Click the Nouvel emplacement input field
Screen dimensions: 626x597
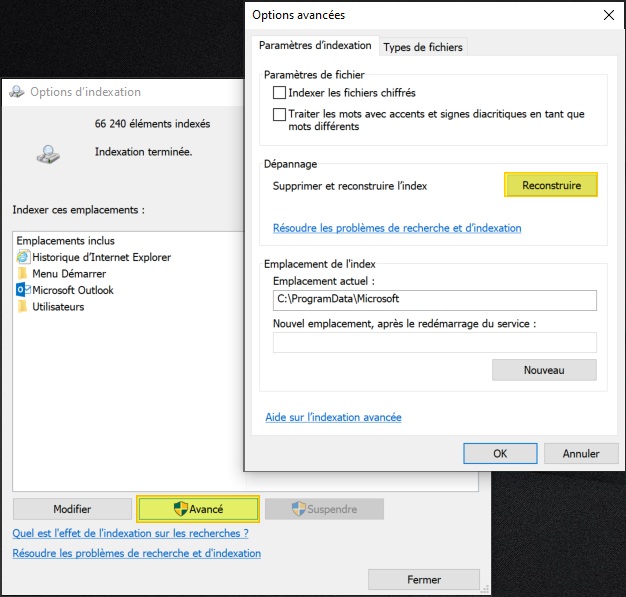[x=435, y=342]
